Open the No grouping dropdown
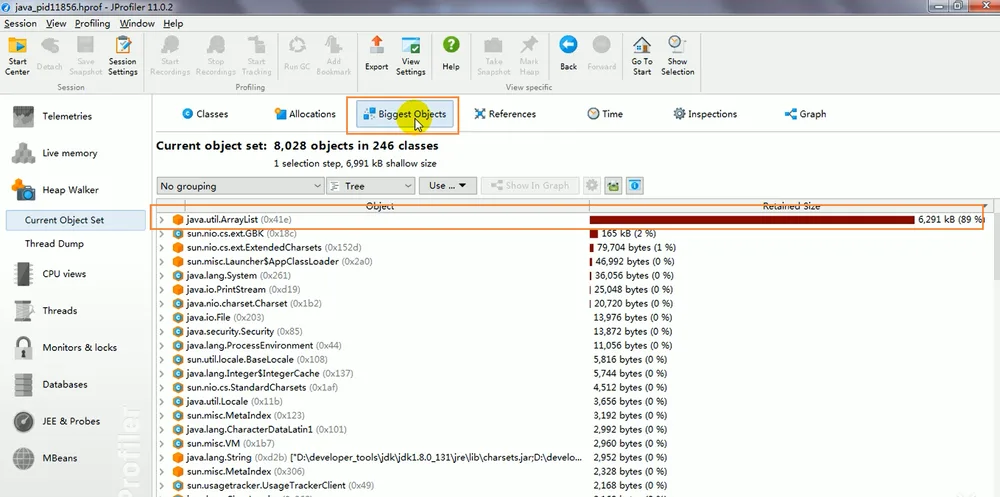 [240, 186]
